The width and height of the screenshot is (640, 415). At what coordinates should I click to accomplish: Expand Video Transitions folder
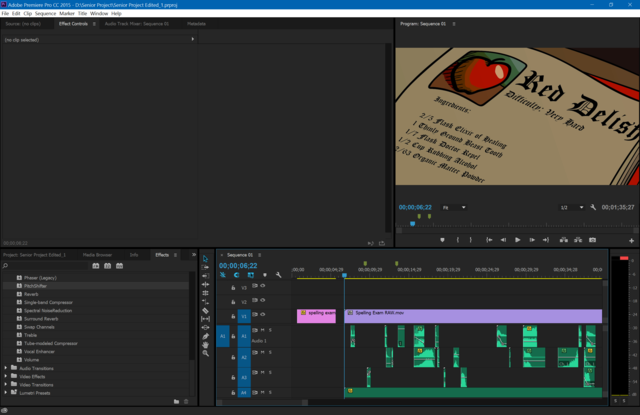coord(6,384)
